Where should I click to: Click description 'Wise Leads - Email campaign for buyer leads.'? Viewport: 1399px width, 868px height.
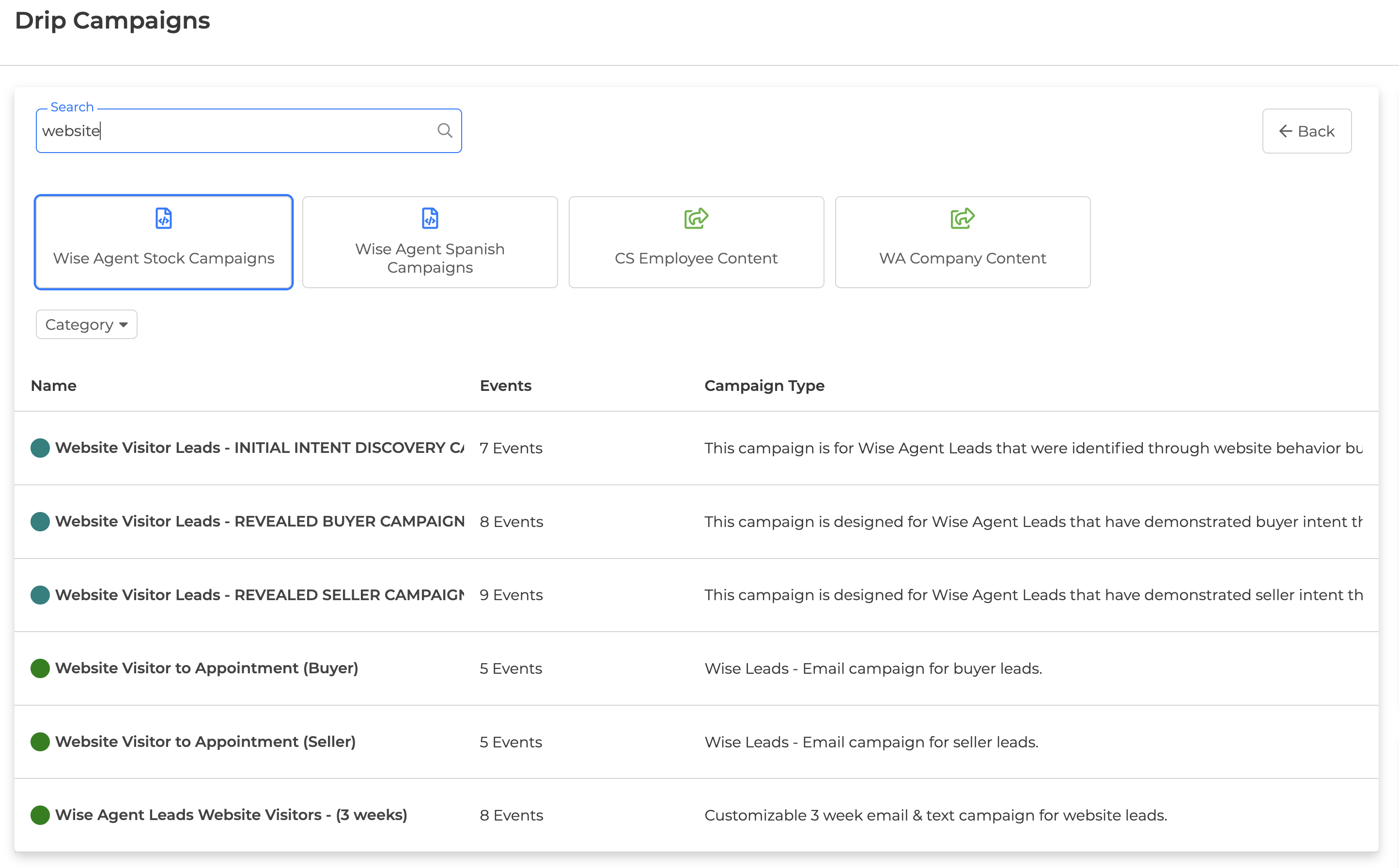click(x=873, y=668)
